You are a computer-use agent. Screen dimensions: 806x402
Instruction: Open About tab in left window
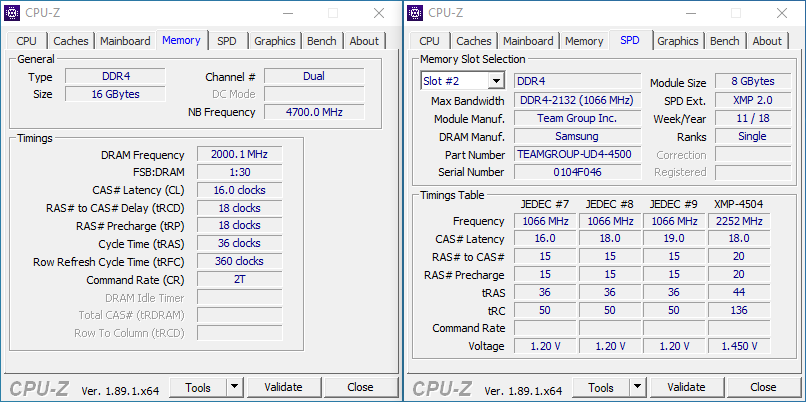coord(364,41)
